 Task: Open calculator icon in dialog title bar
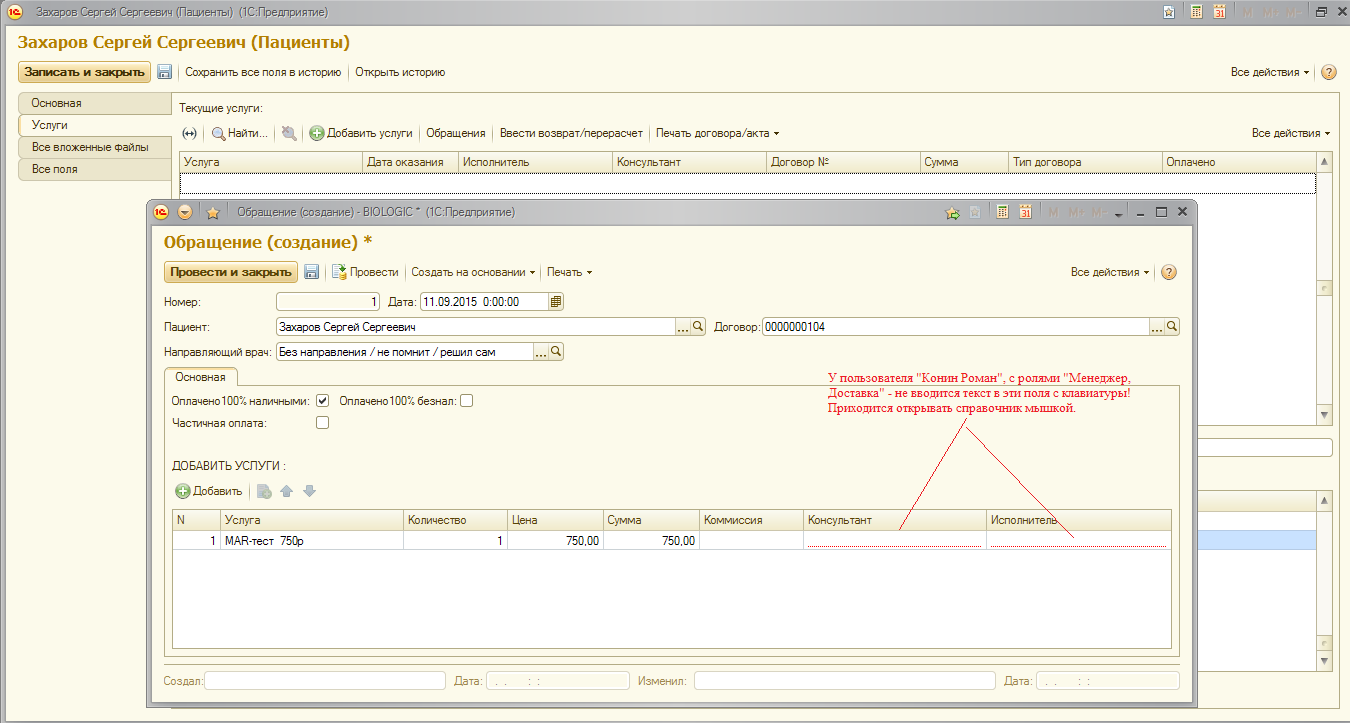[x=1002, y=212]
